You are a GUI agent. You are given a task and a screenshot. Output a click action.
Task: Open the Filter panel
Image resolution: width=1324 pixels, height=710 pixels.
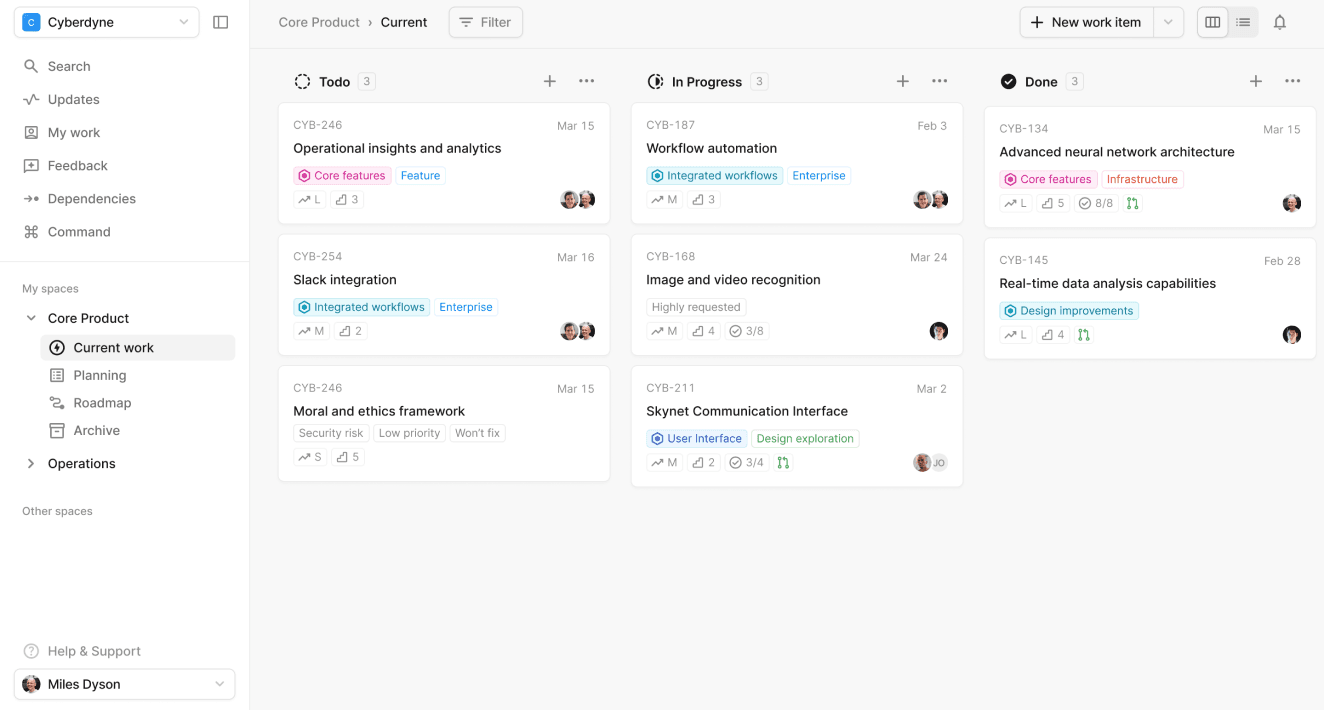pyautogui.click(x=485, y=21)
